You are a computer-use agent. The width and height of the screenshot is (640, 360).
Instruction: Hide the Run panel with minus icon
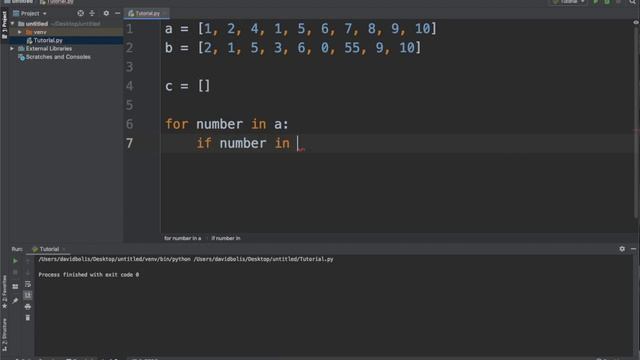tap(633, 249)
